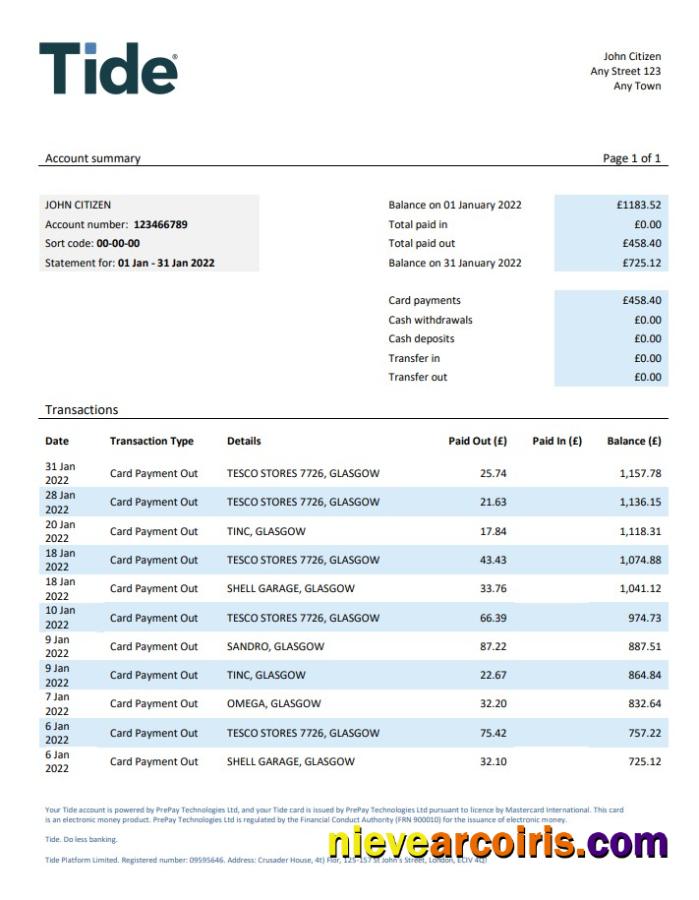Click the closing balance value £725.12 in summary
Viewport: 699px width, 900px height.
pos(640,263)
